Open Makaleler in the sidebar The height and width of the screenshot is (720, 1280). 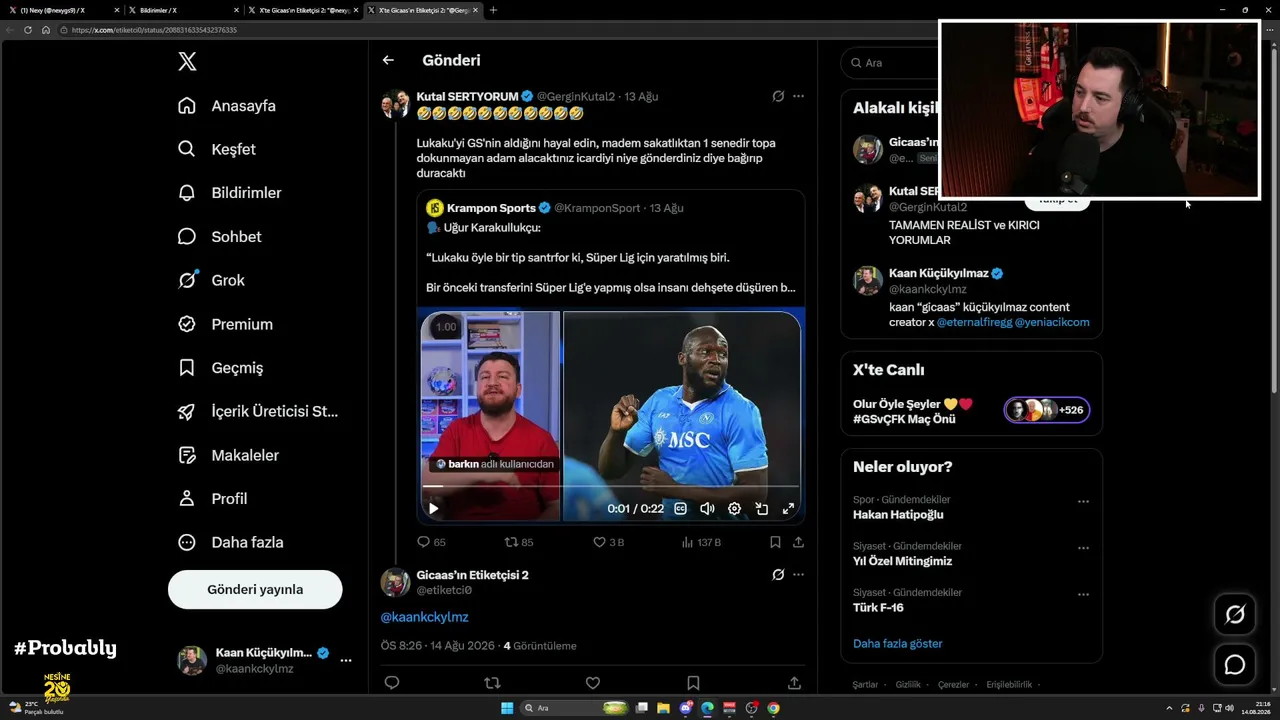coord(229,455)
